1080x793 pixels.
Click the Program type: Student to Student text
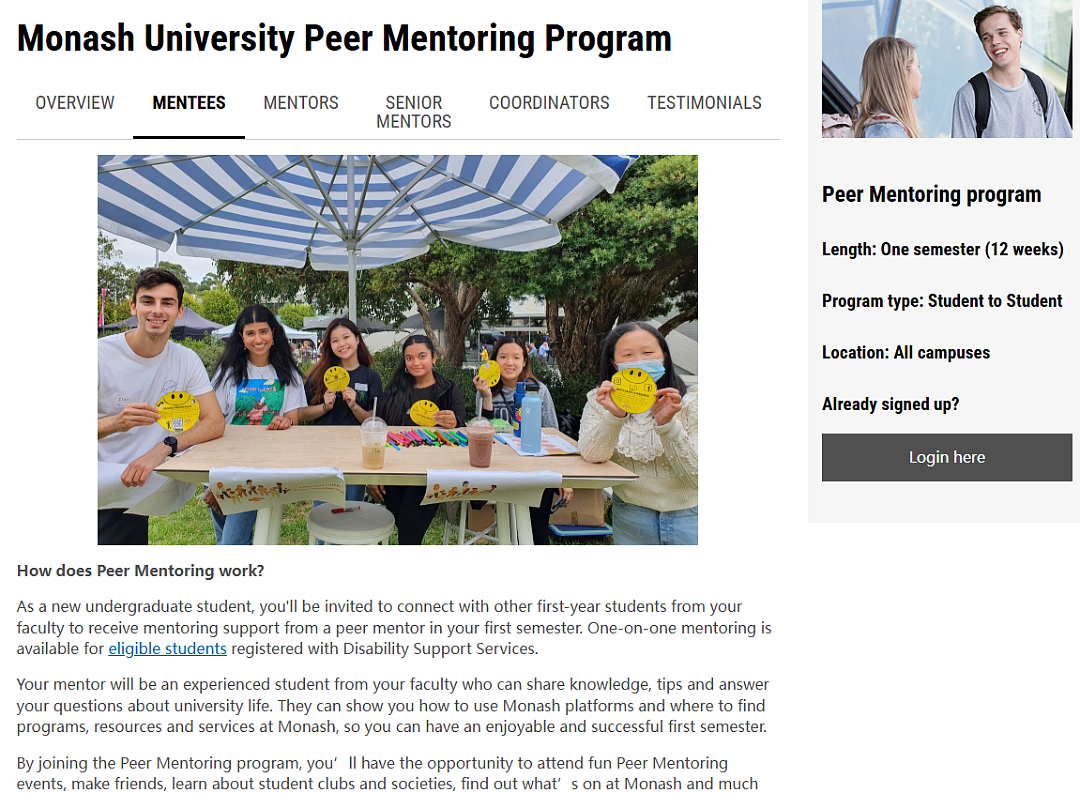942,301
